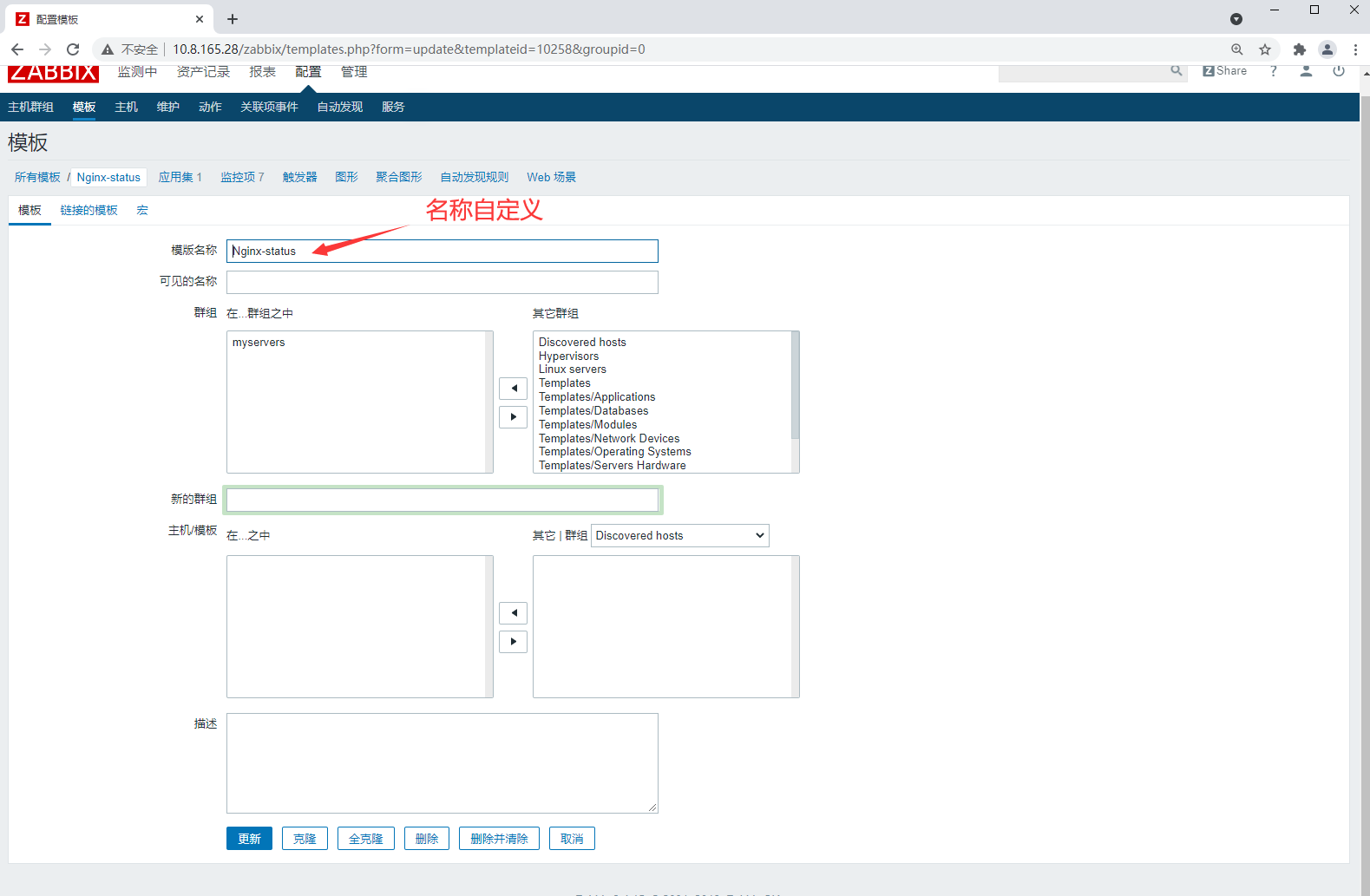Click the Zabbix search magnifier icon
This screenshot has height=896, width=1370.
(1177, 71)
